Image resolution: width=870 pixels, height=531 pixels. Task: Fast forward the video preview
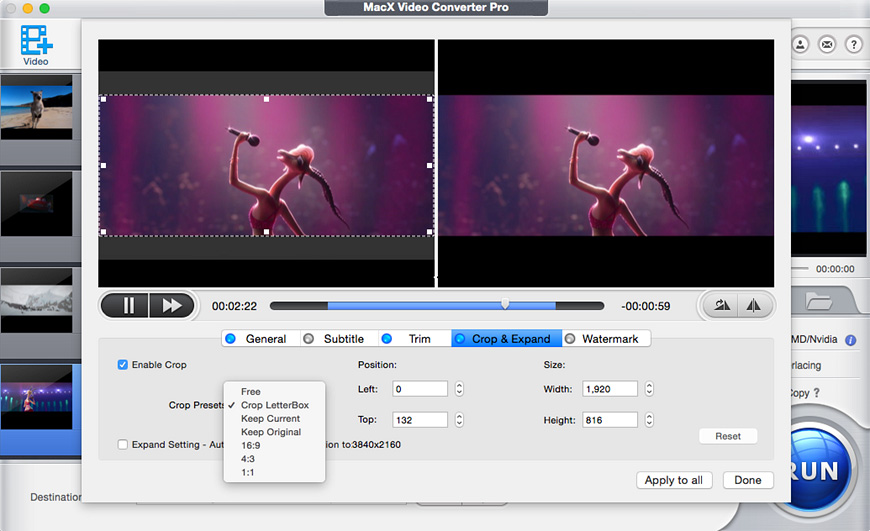pos(171,306)
